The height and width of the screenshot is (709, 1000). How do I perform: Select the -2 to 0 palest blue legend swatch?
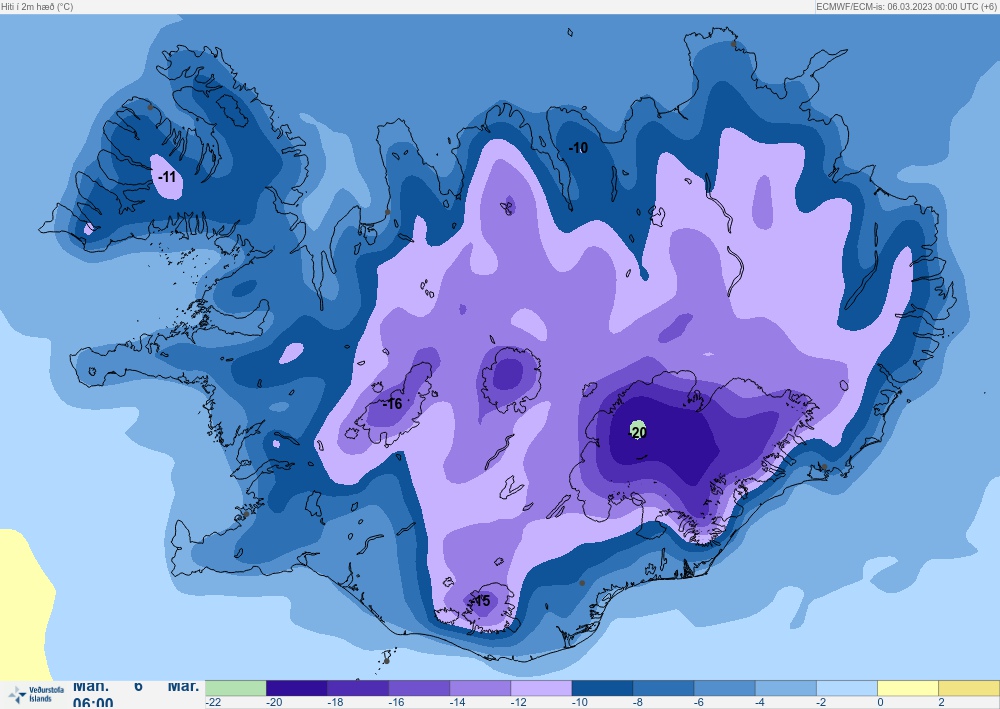848,688
